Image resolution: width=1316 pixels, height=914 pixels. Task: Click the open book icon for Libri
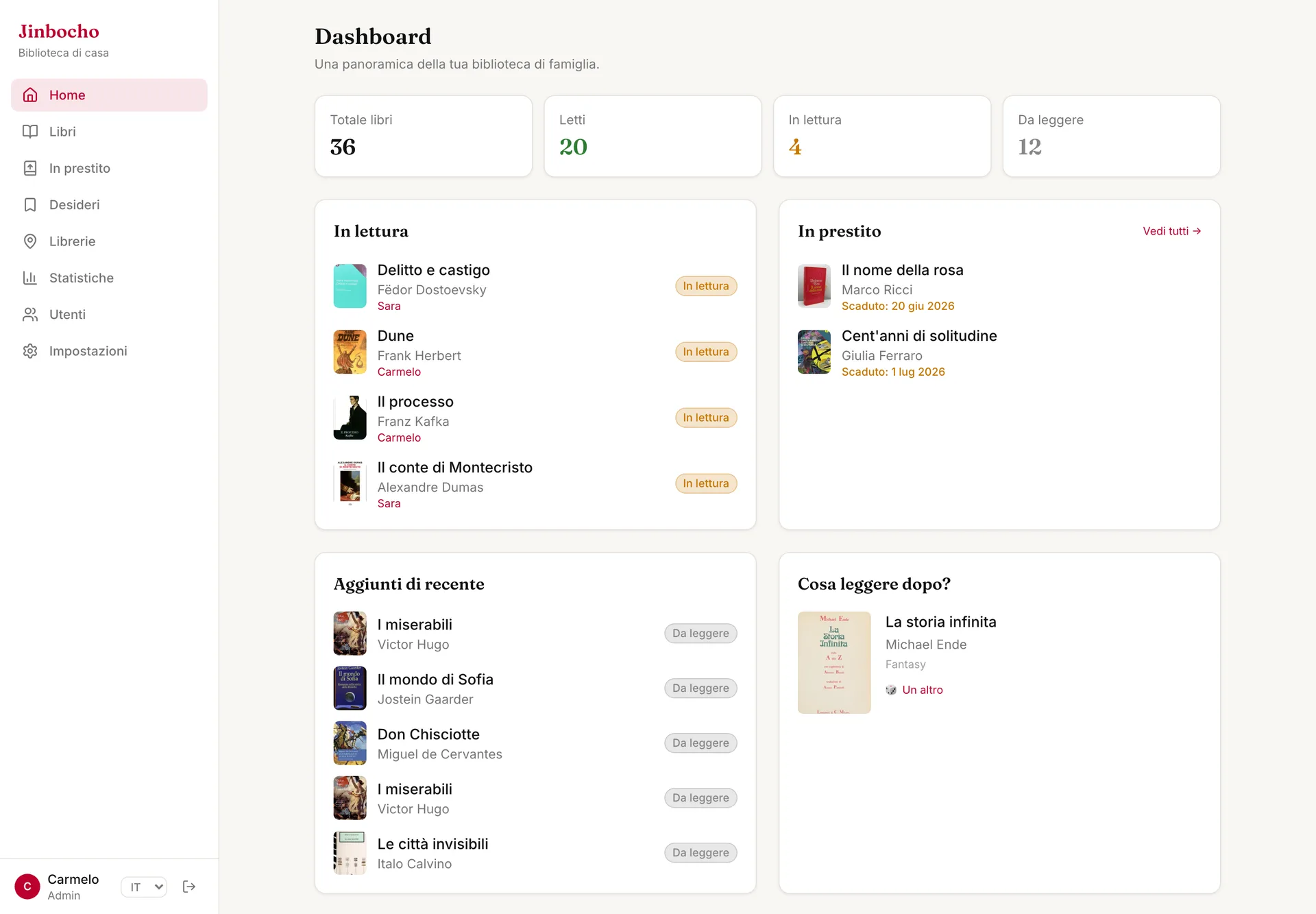tap(30, 132)
